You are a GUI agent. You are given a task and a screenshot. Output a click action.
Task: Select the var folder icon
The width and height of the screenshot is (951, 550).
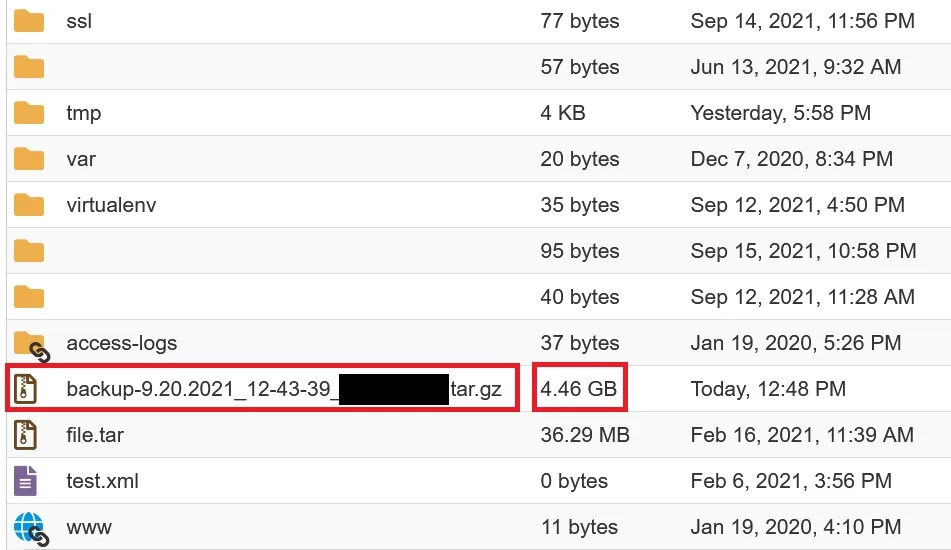[29, 159]
